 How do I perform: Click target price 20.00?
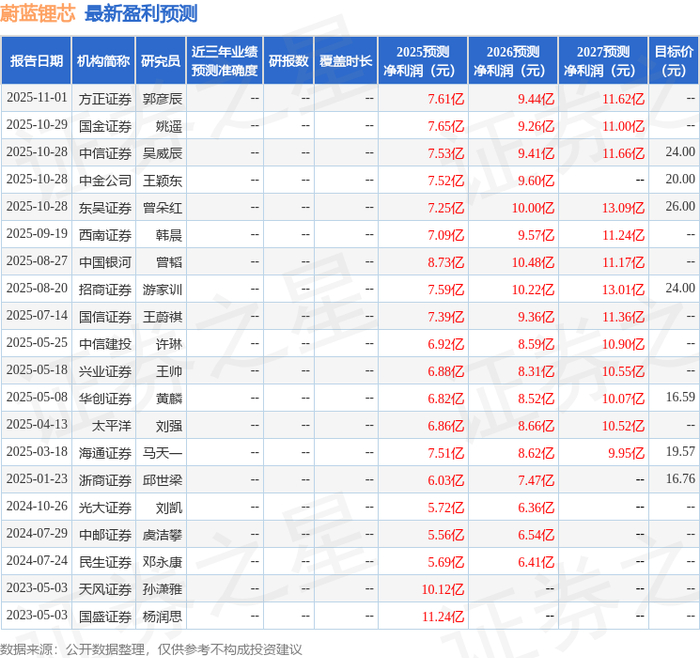point(680,179)
